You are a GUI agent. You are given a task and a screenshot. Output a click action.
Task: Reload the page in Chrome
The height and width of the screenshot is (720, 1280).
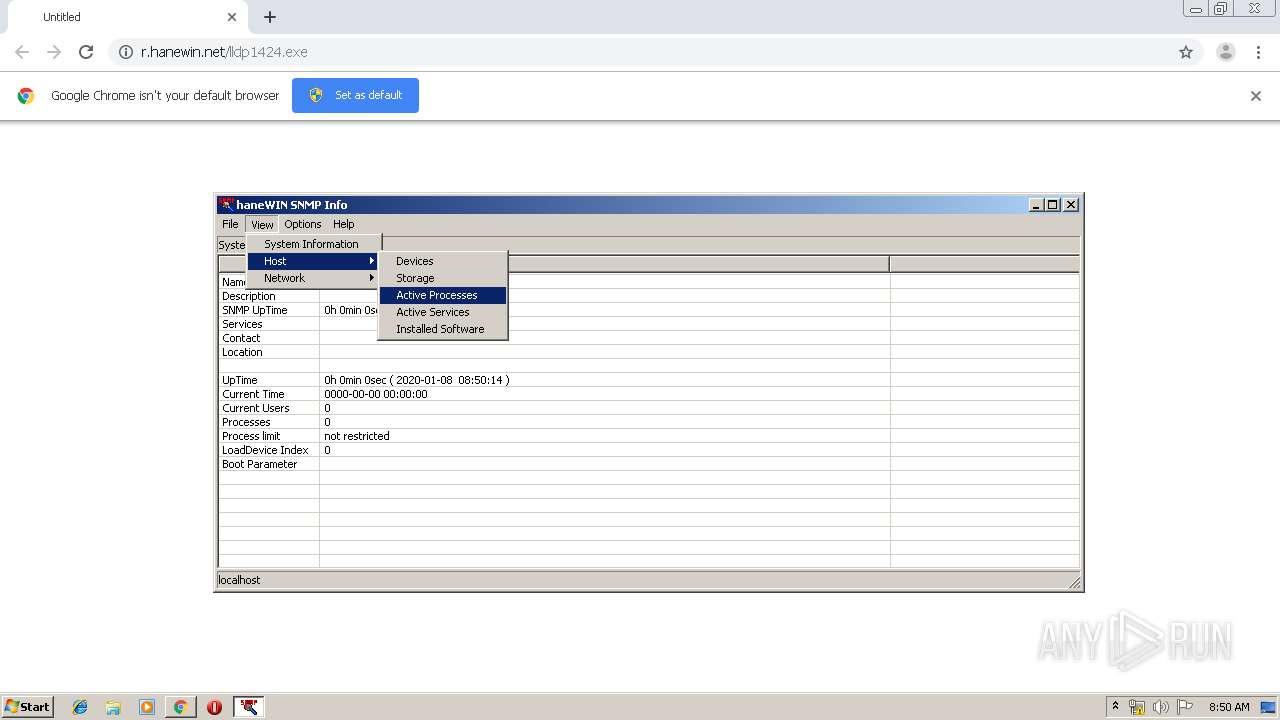click(x=86, y=52)
